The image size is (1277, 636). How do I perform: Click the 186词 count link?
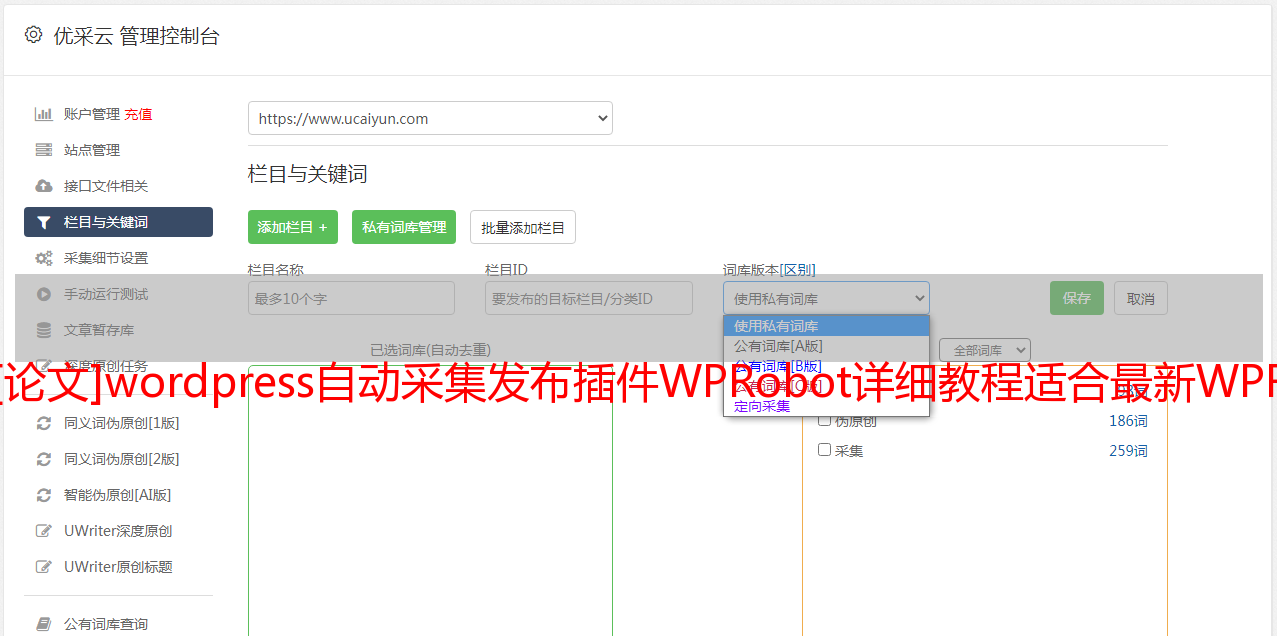[1128, 421]
